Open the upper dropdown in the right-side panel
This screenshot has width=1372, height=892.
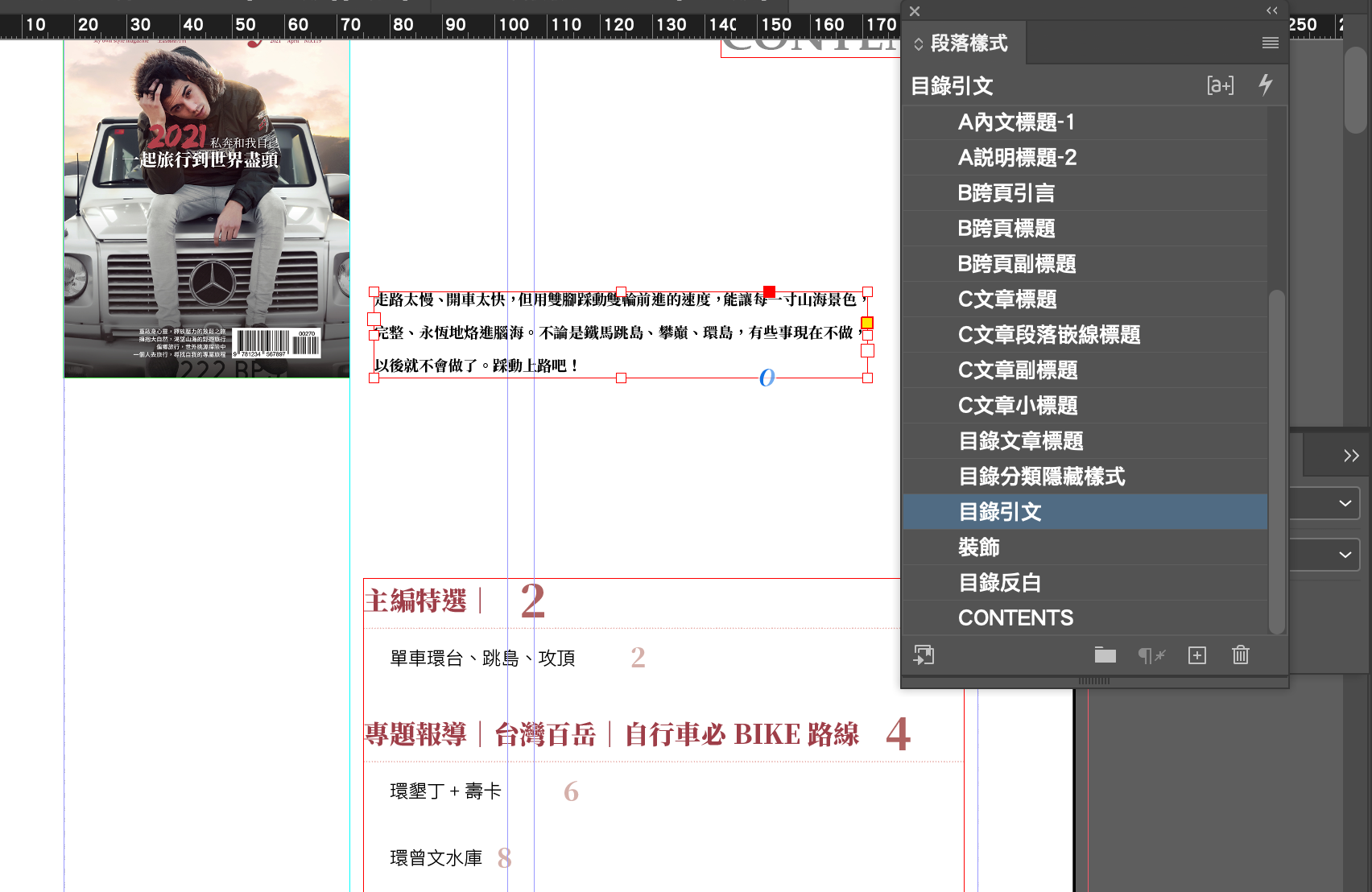pos(1345,504)
